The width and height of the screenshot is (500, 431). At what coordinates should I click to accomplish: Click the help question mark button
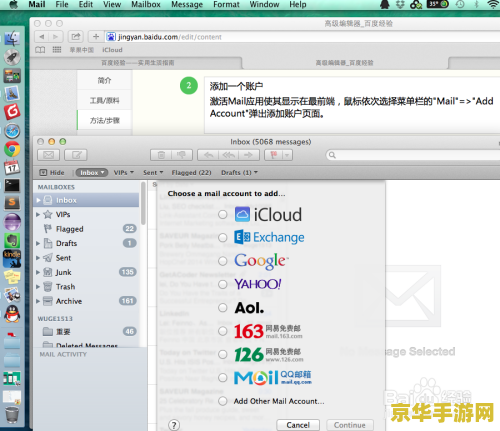click(174, 425)
